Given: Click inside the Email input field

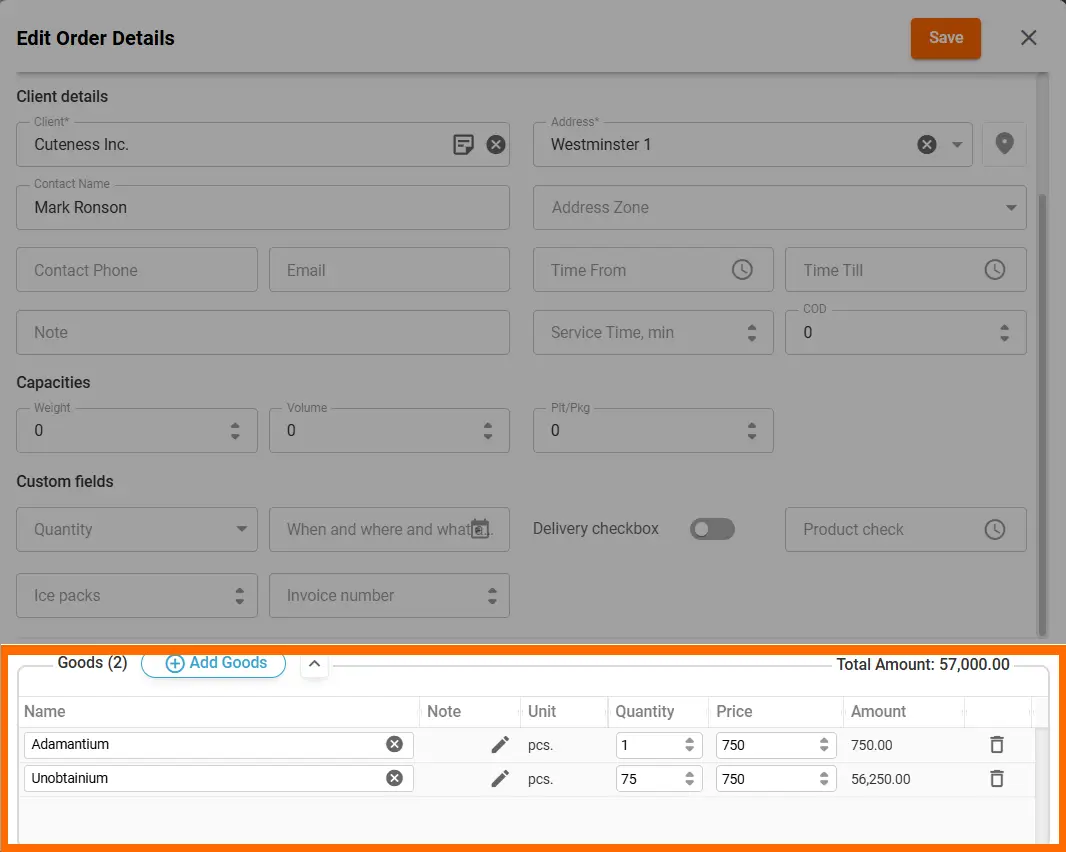Looking at the screenshot, I should (x=389, y=269).
